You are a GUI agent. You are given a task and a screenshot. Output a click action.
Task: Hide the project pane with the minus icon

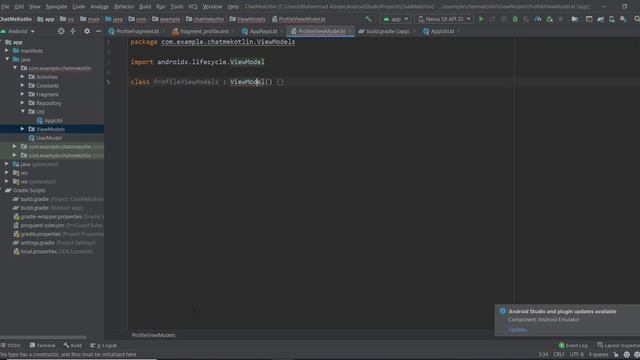(x=98, y=31)
